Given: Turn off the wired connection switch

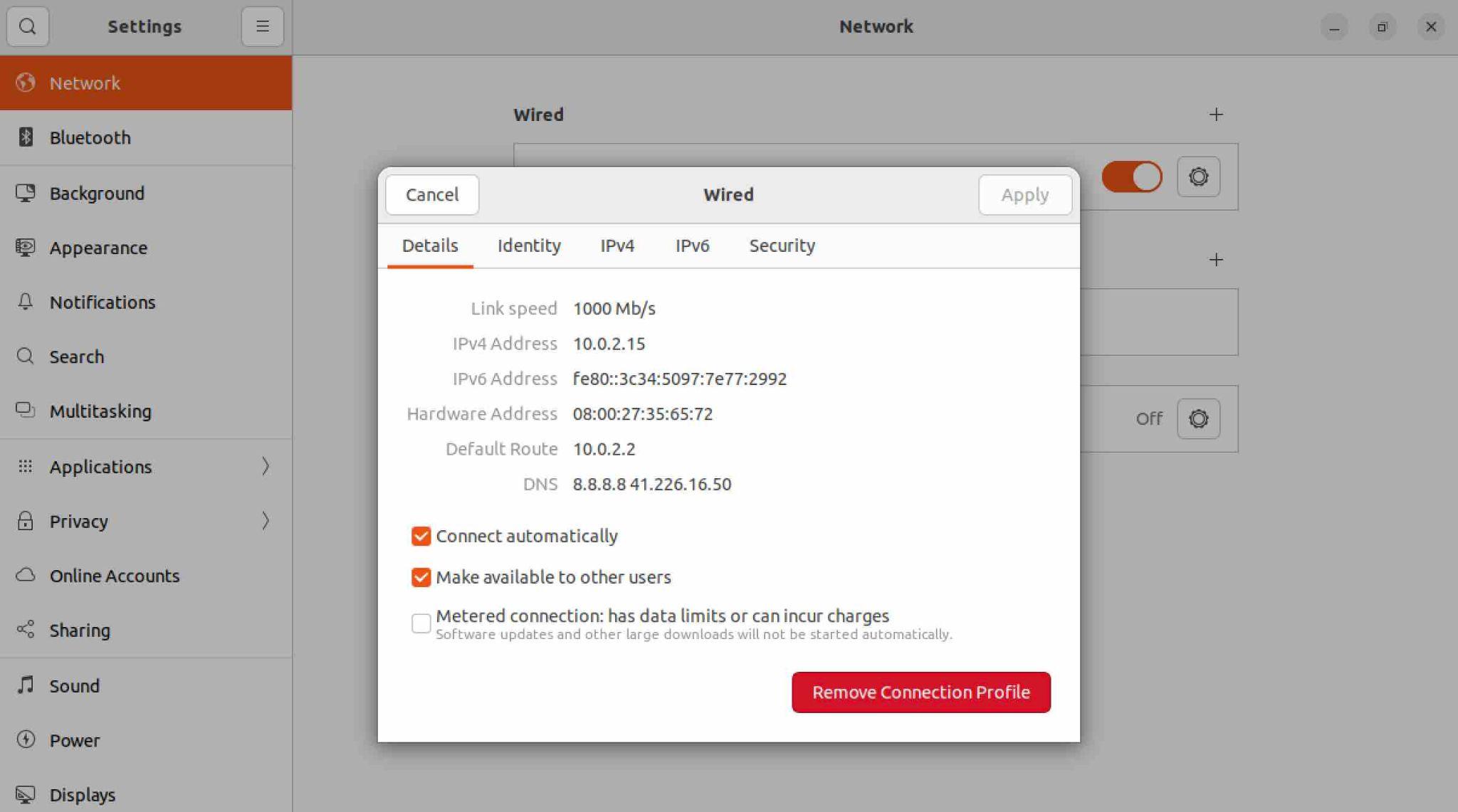Looking at the screenshot, I should pyautogui.click(x=1132, y=176).
